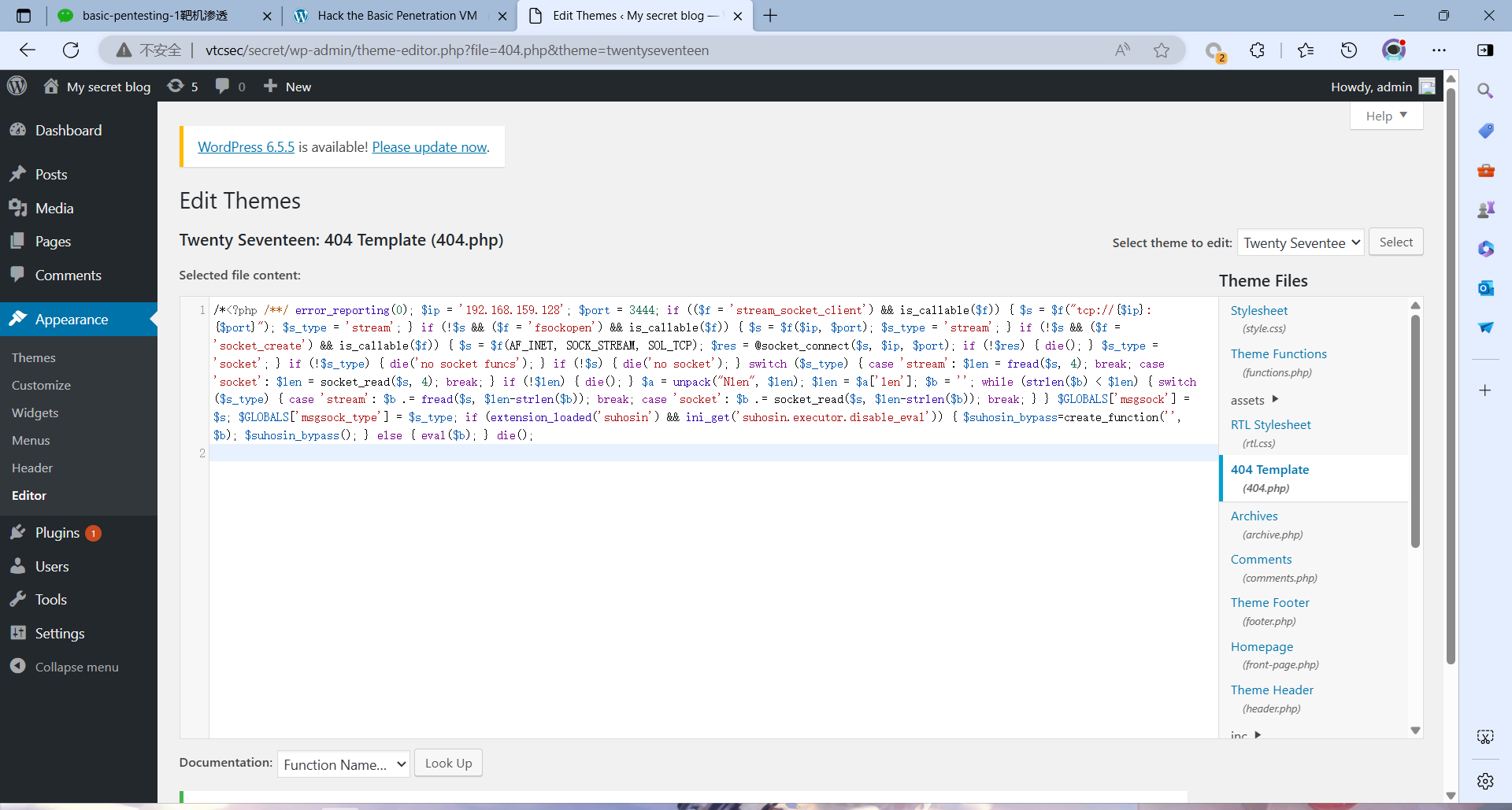Open a new browser tab
1512x810 pixels.
tap(769, 16)
